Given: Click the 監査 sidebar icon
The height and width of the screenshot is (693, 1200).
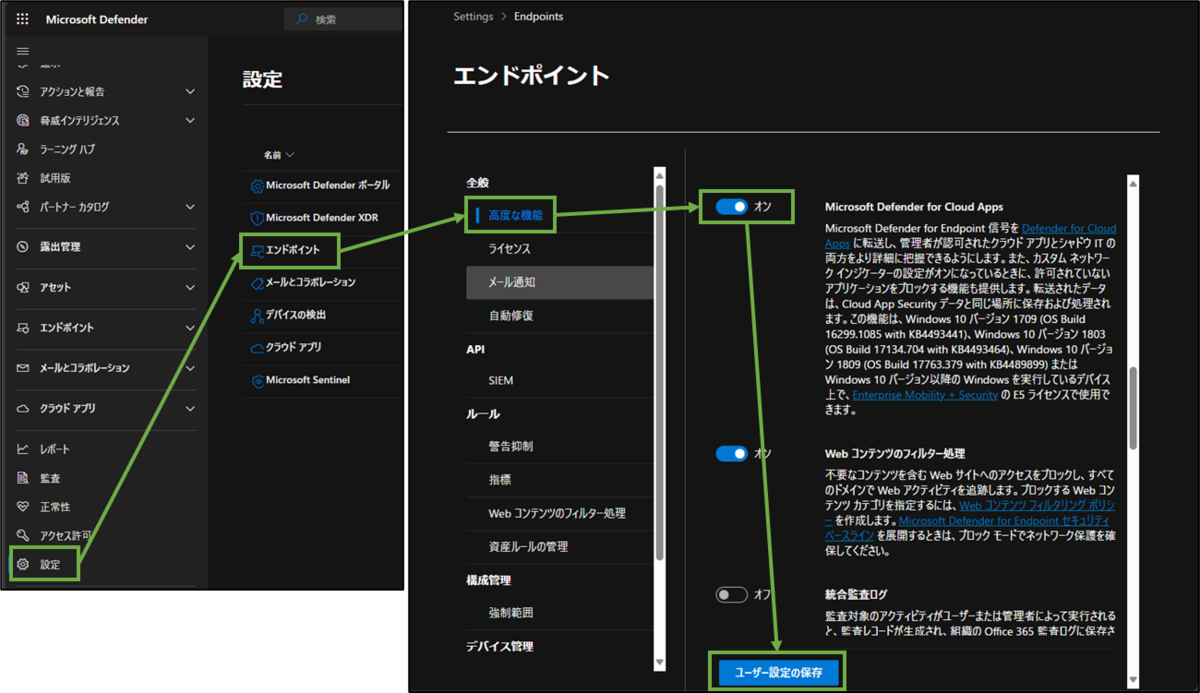Looking at the screenshot, I should (23, 478).
